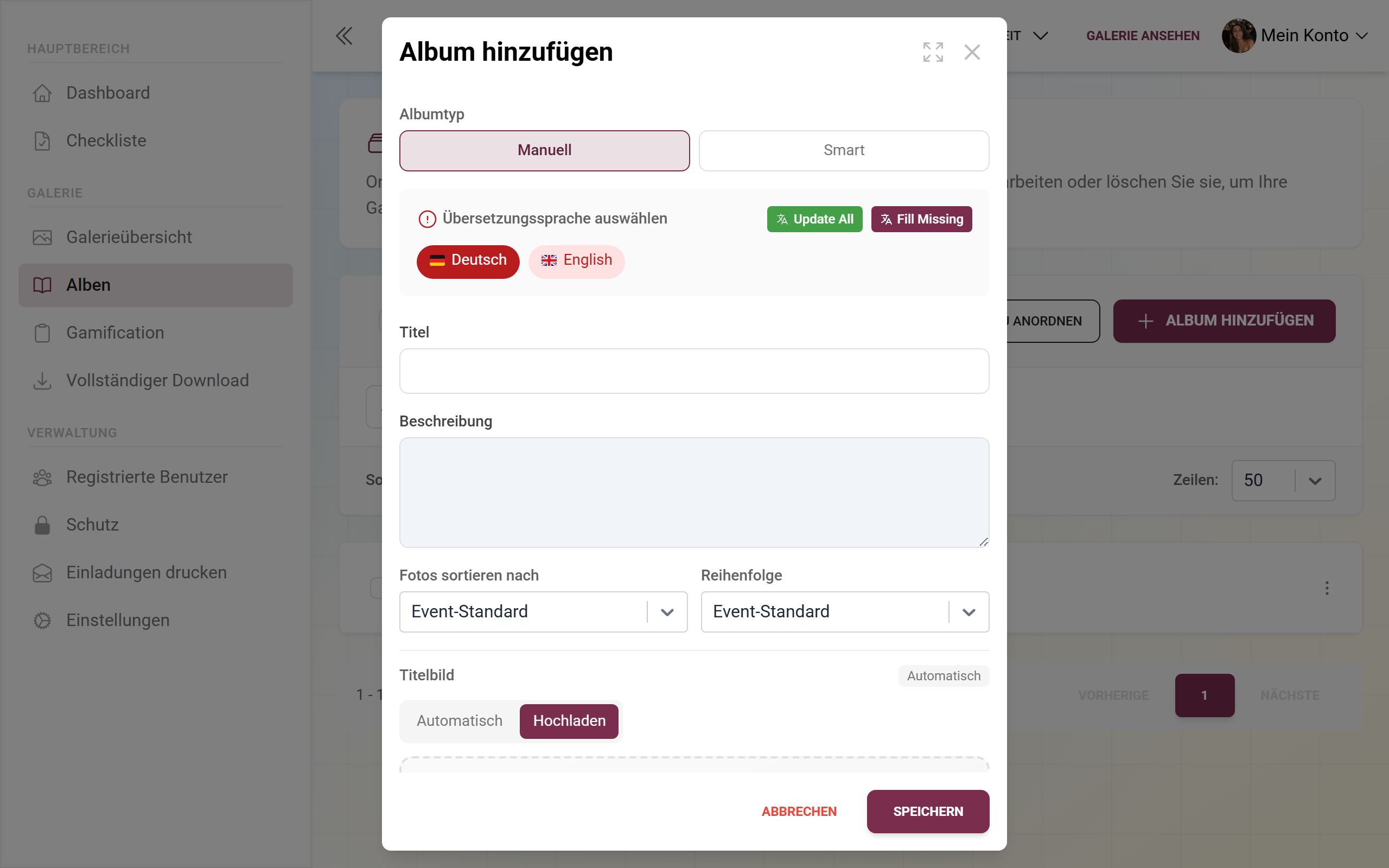Viewport: 1389px width, 868px height.
Task: Select the English translation language
Action: point(576,260)
